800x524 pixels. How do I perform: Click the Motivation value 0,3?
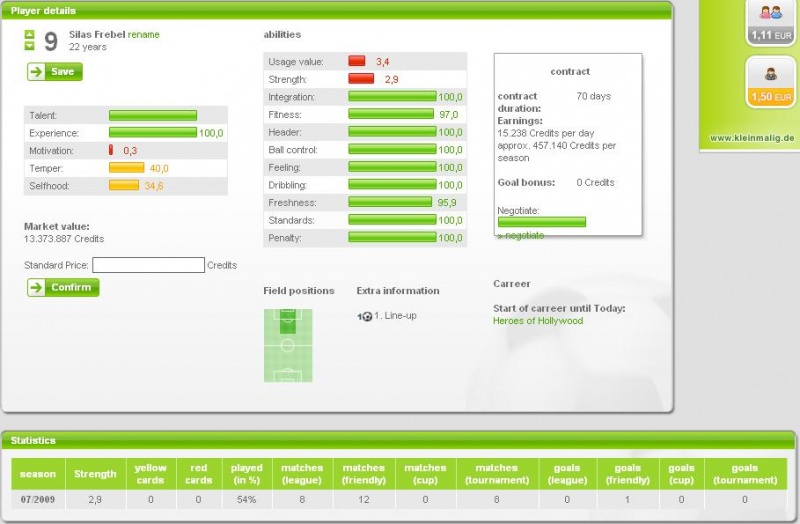[x=130, y=151]
